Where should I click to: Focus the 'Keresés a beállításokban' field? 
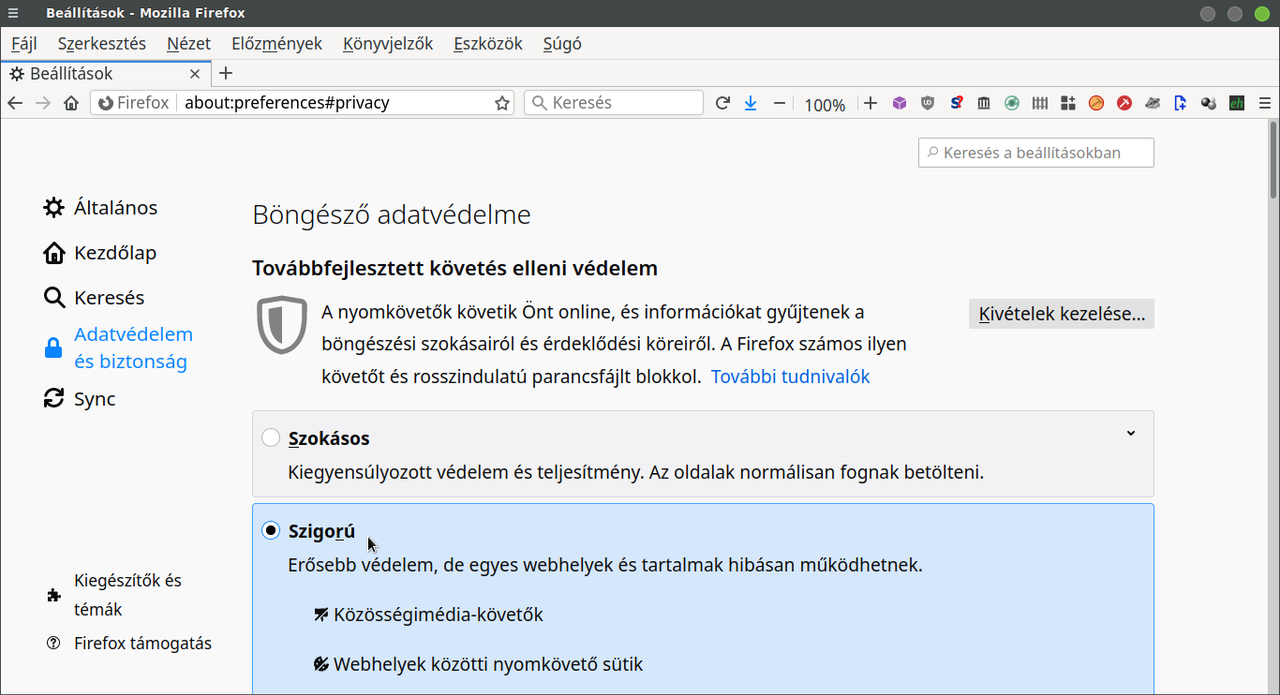click(1036, 153)
